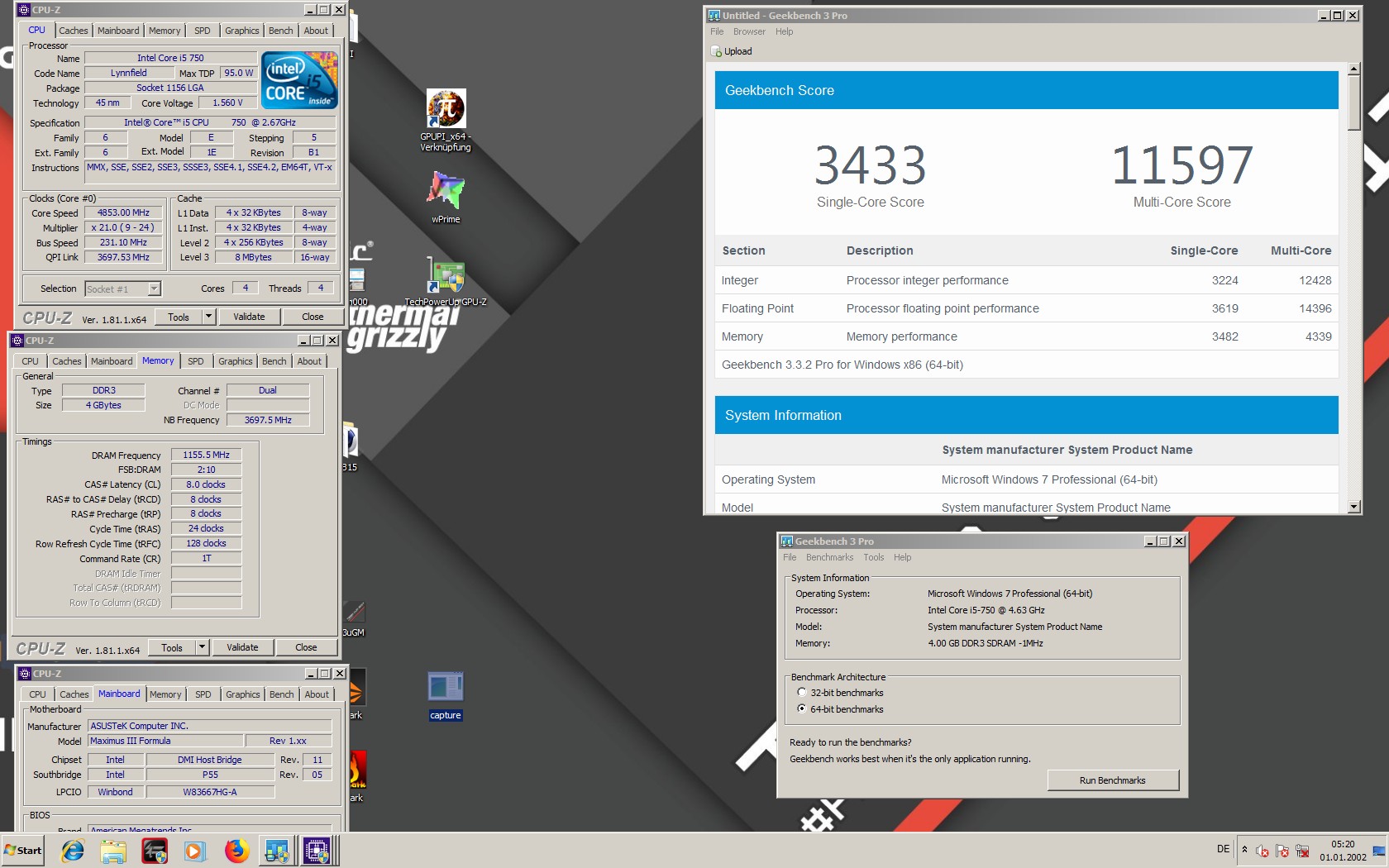Select 64-bit benchmarks radio option
The width and height of the screenshot is (1389, 868).
click(801, 709)
